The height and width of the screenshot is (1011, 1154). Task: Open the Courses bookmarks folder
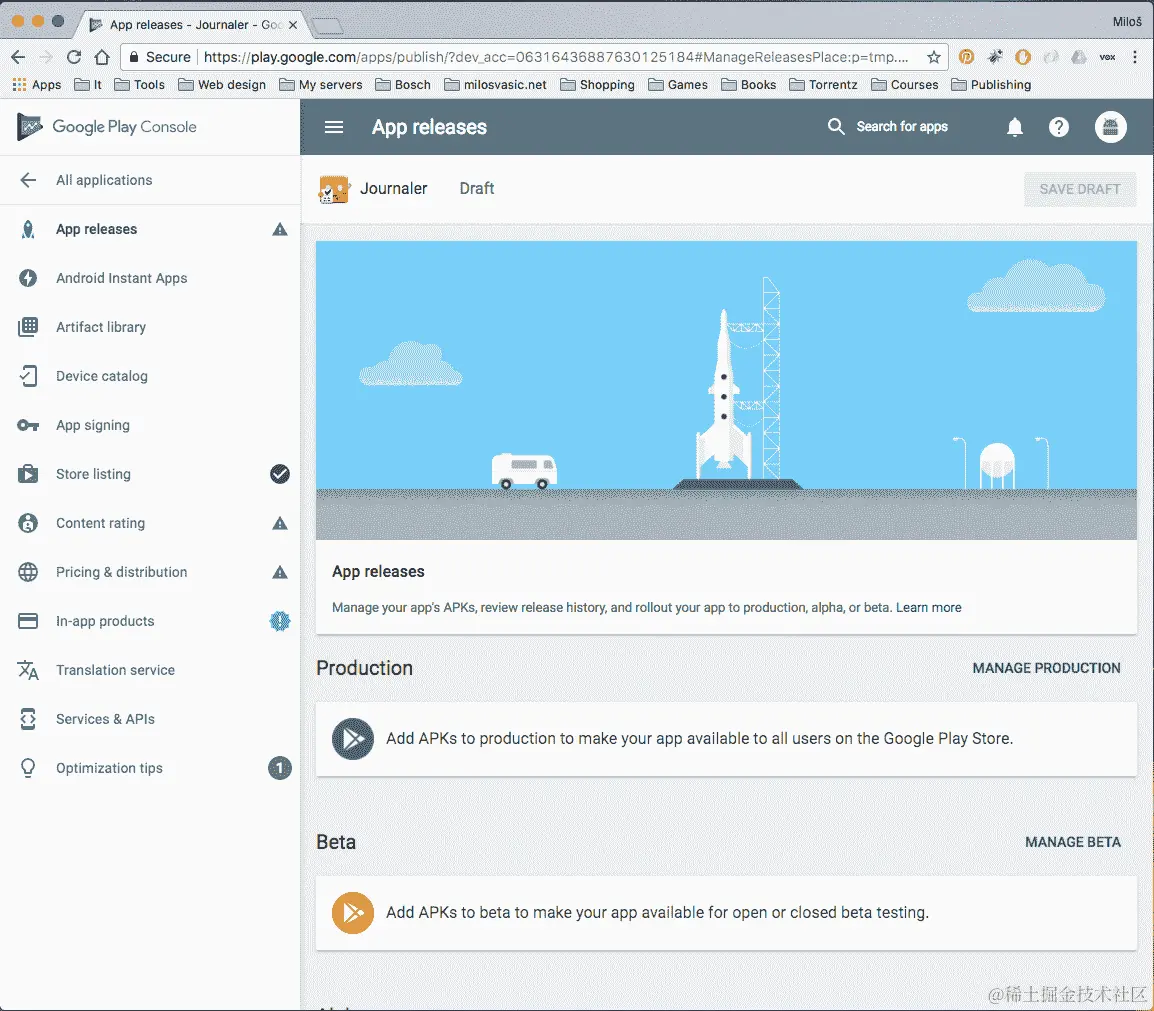coord(905,85)
